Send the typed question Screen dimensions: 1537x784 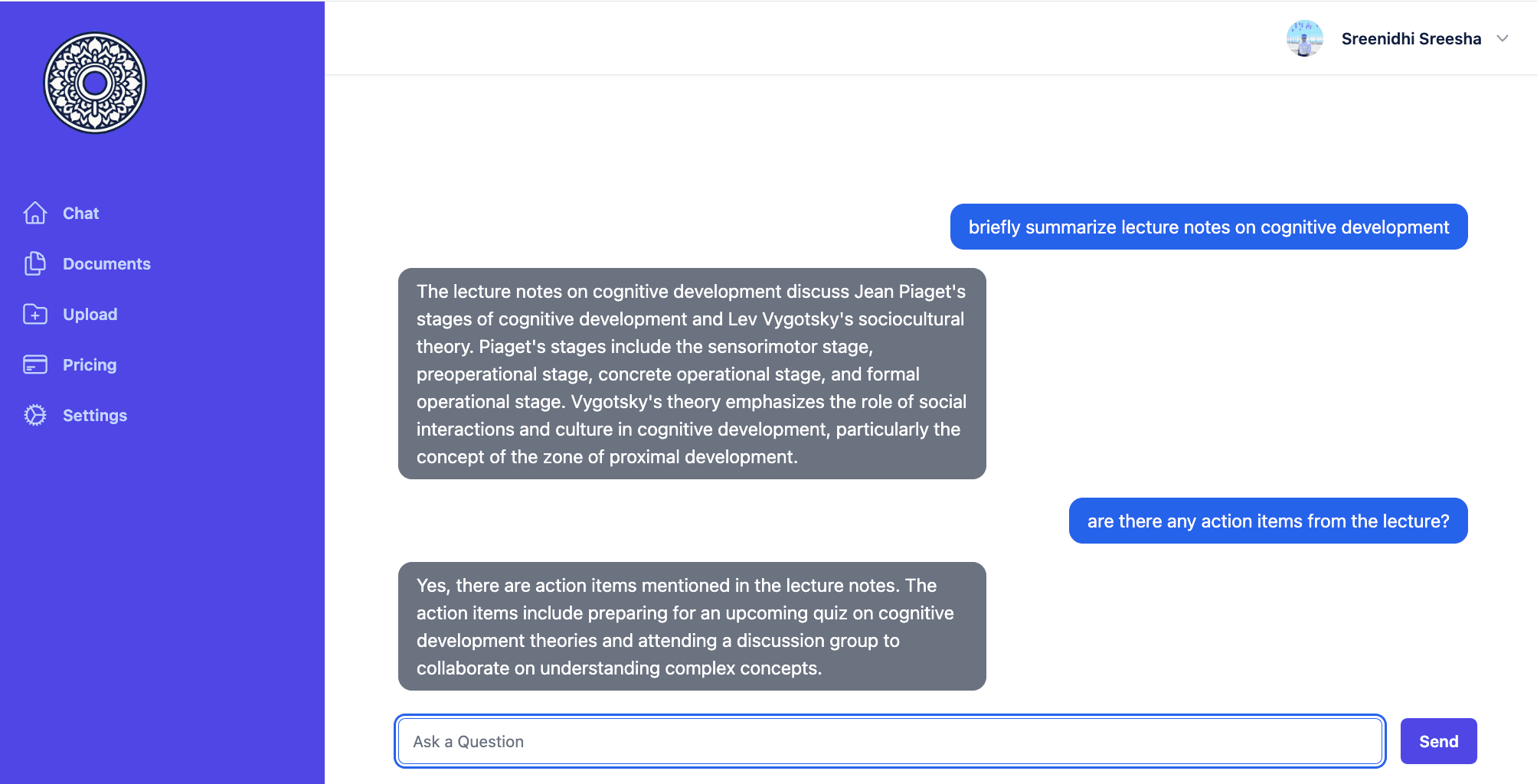[1438, 741]
